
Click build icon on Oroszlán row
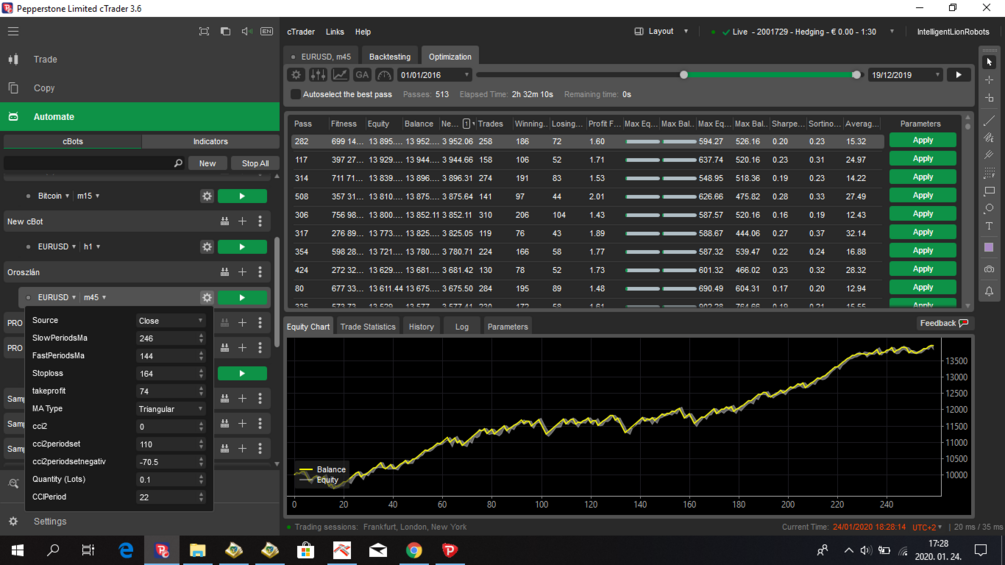(224, 272)
